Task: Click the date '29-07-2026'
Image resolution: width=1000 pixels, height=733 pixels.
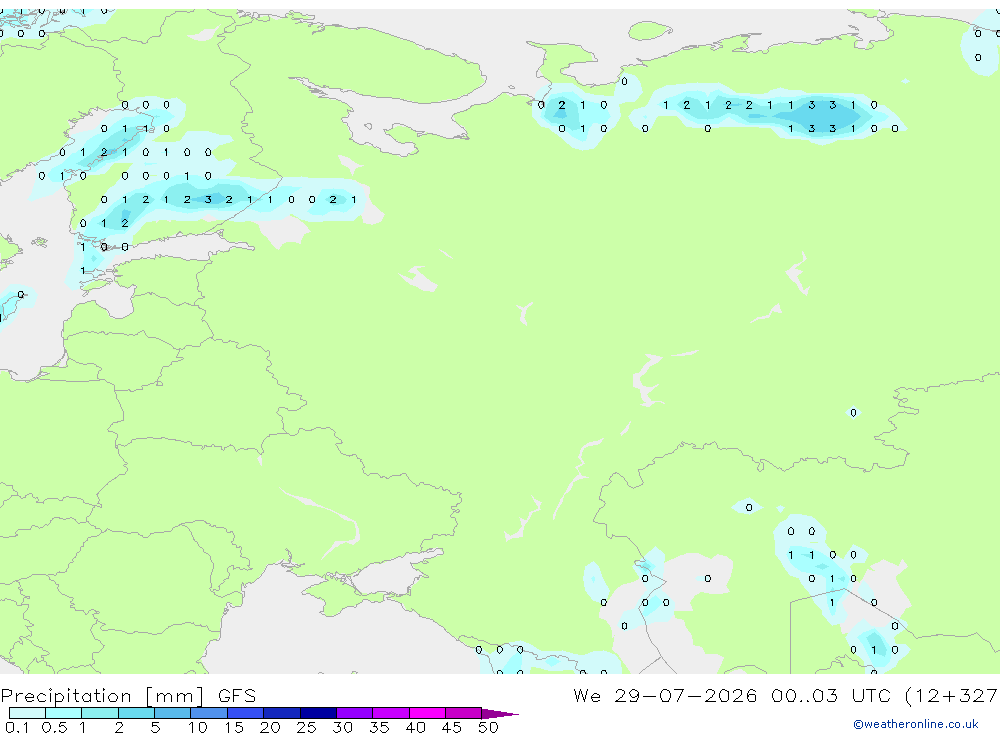Action: (686, 695)
